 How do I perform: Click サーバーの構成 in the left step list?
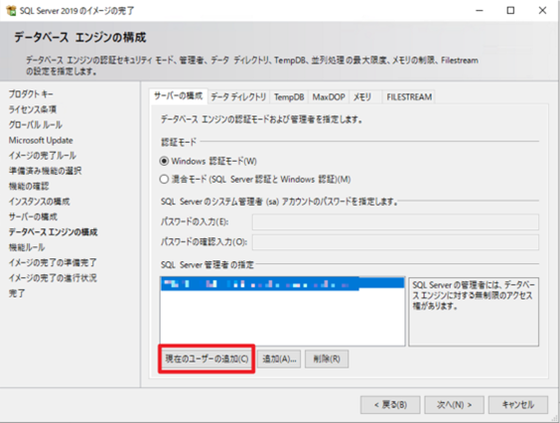33,217
